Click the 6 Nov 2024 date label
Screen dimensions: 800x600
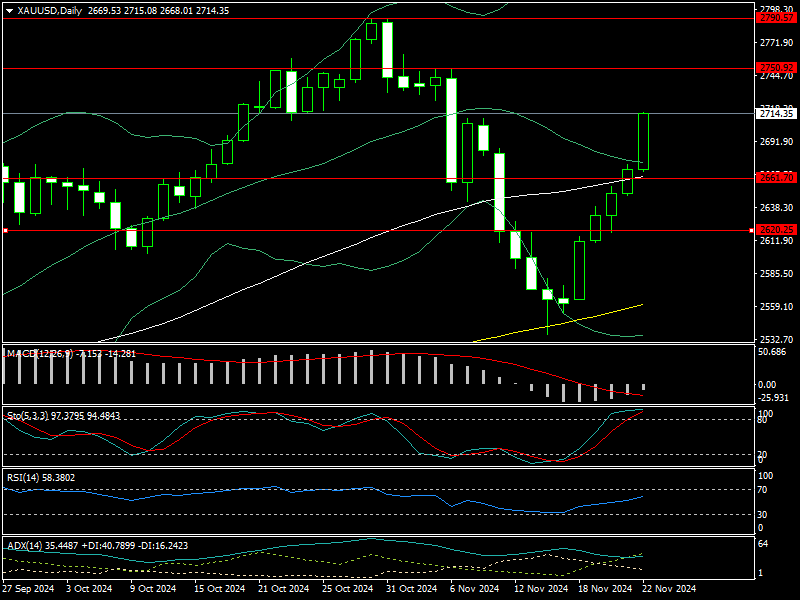pos(474,589)
